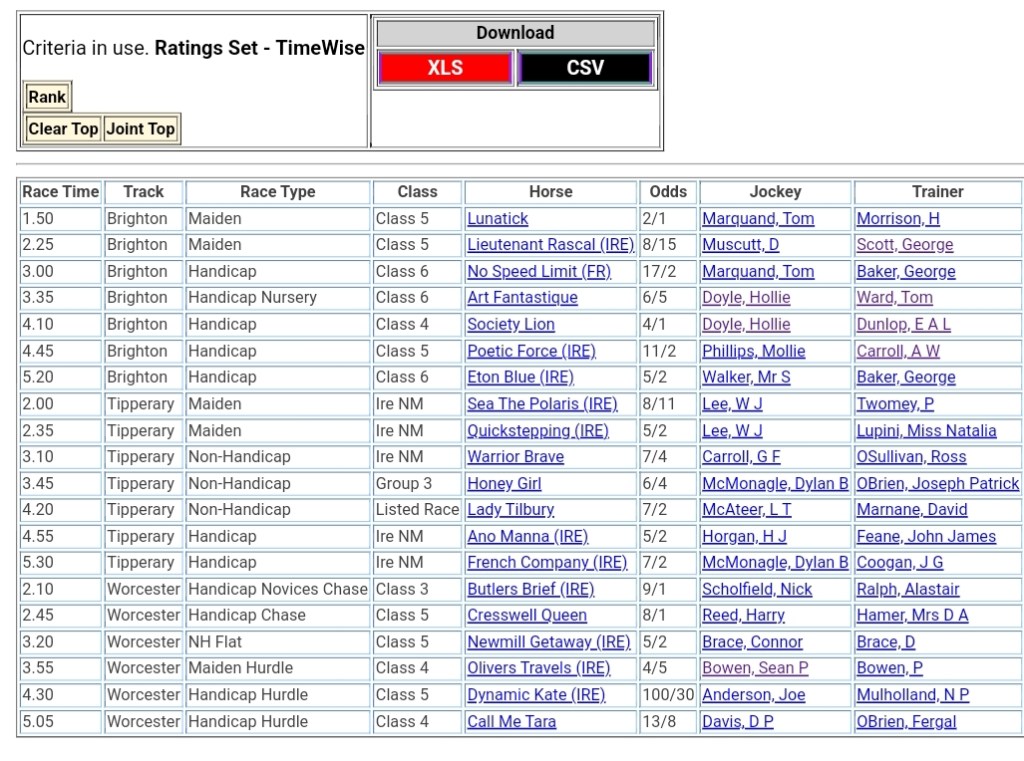Click the Joint Top button

(x=141, y=129)
